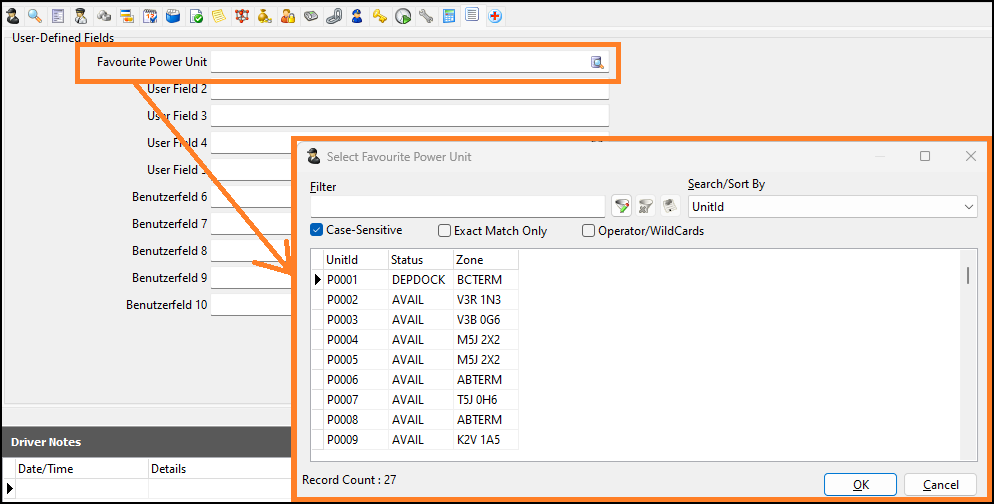Open the calculator icon in the toolbar

[449, 16]
